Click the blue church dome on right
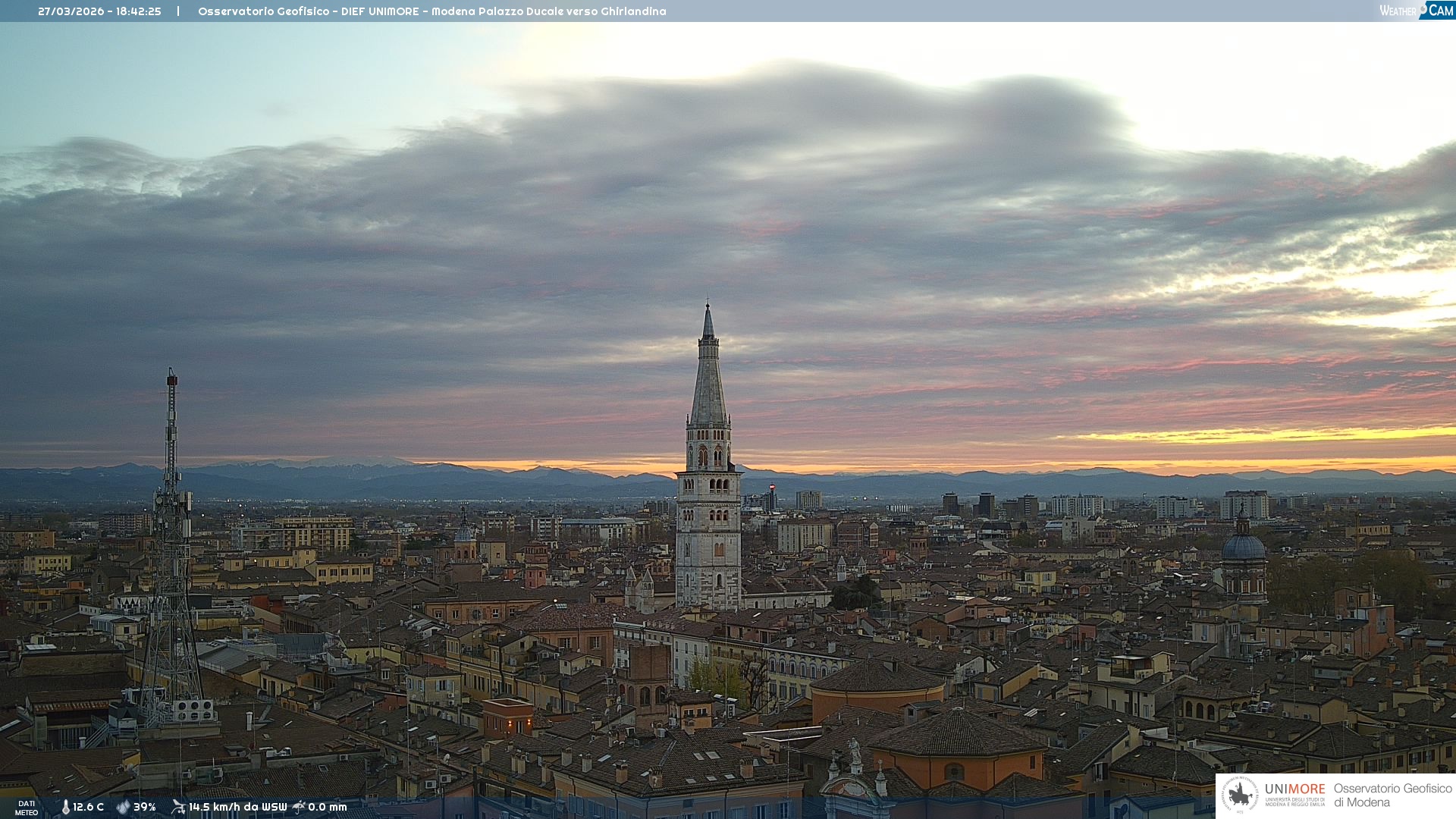Image resolution: width=1456 pixels, height=819 pixels. tap(1244, 546)
